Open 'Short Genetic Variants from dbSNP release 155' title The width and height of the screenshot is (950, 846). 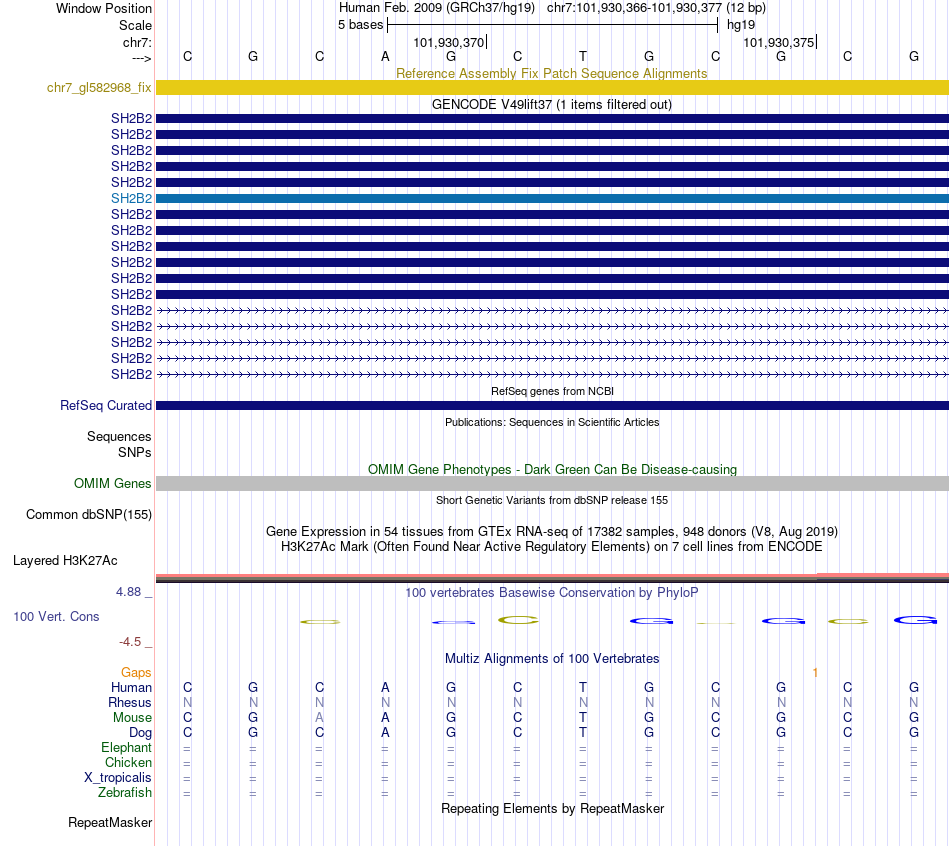point(552,501)
